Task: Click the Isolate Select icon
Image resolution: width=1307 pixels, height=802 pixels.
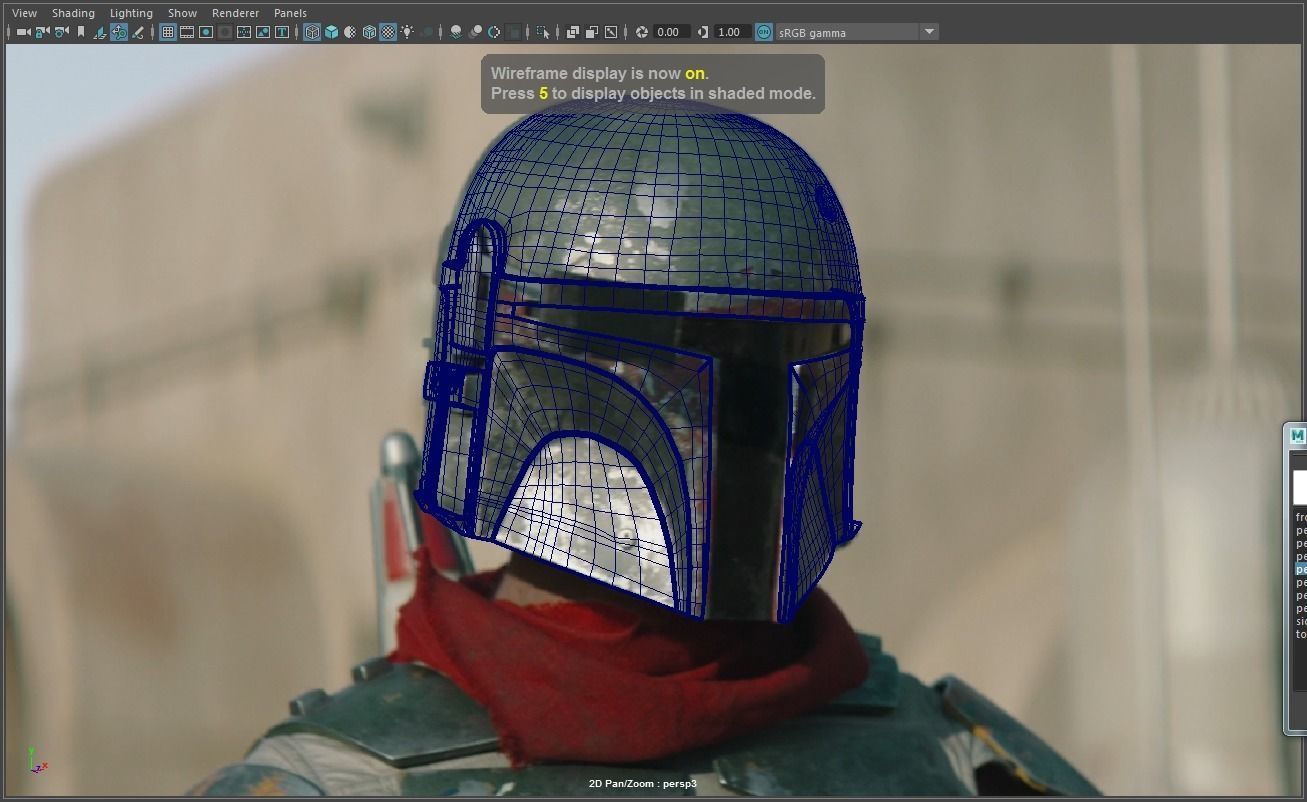Action: 543,32
